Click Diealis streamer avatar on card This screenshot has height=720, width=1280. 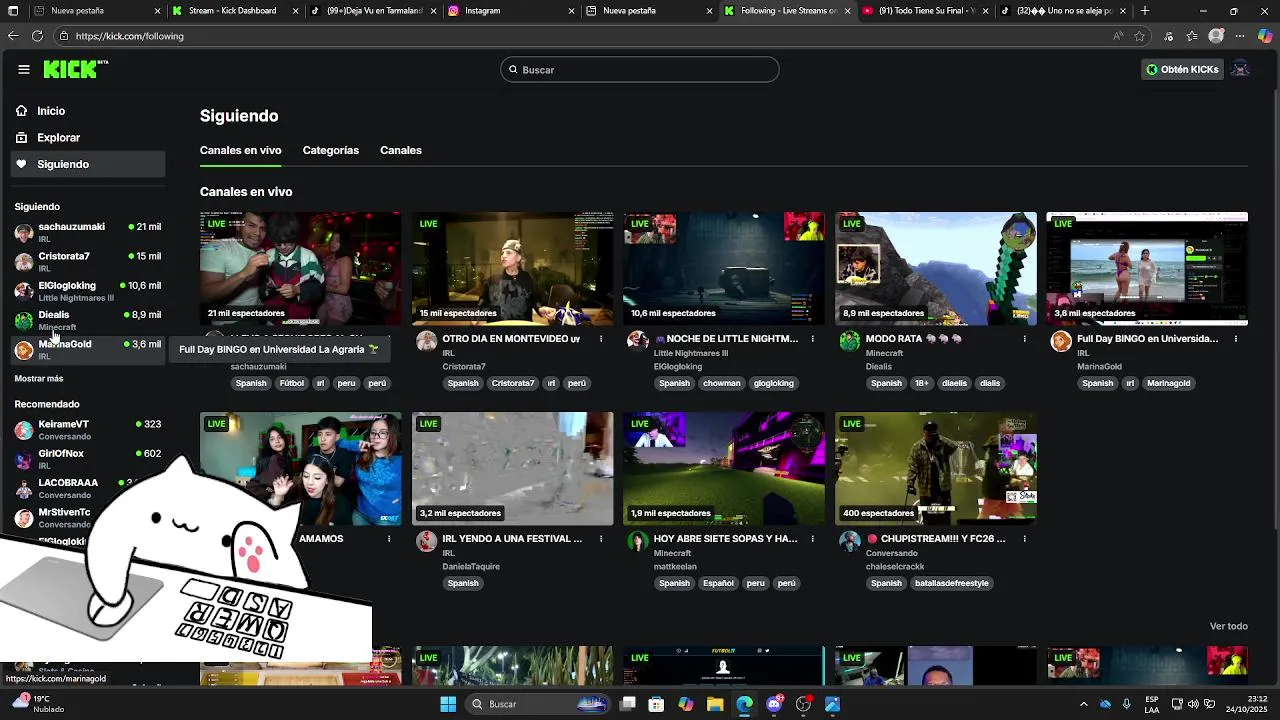click(850, 341)
